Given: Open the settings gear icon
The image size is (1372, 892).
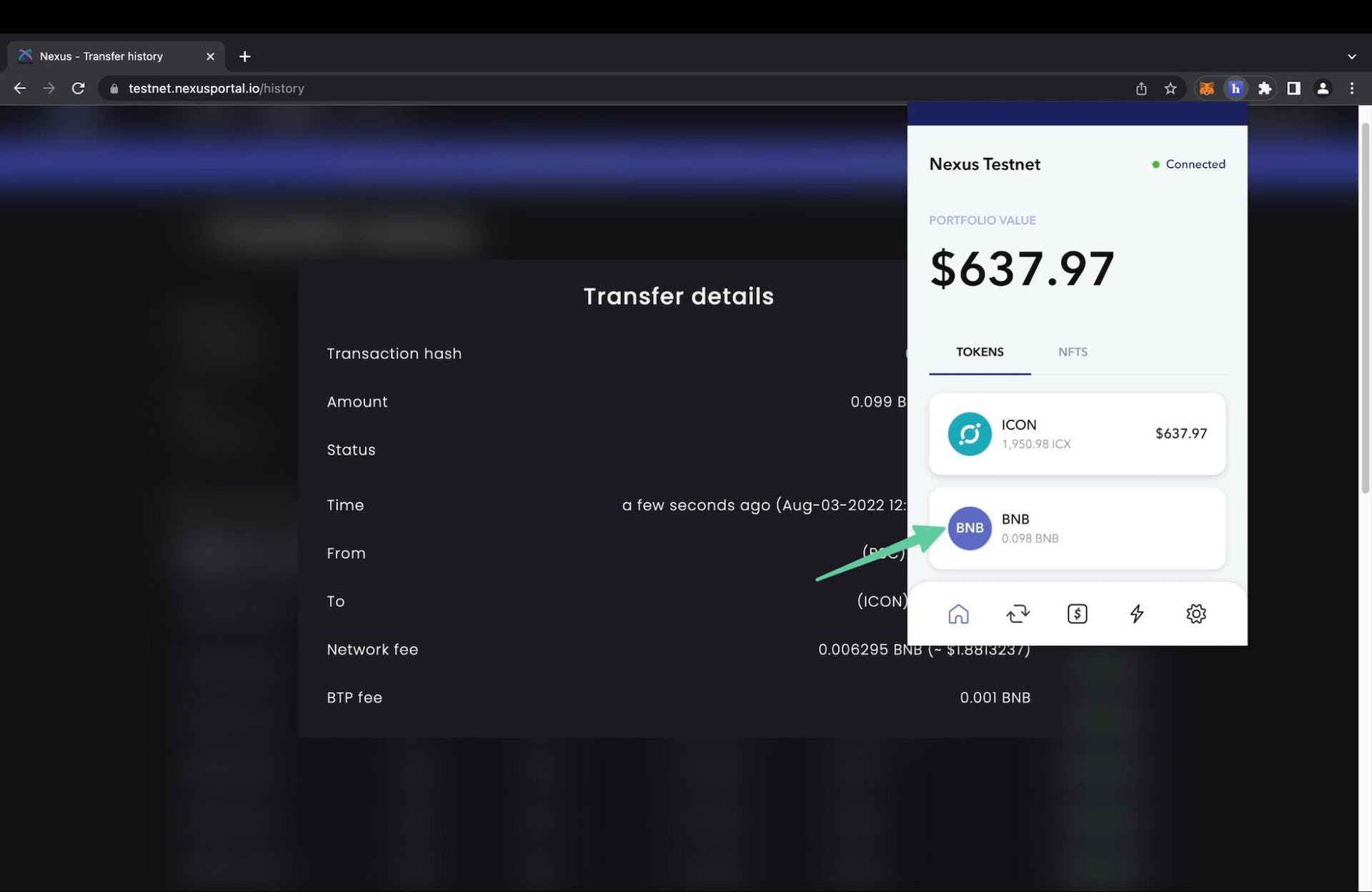Looking at the screenshot, I should point(1195,612).
